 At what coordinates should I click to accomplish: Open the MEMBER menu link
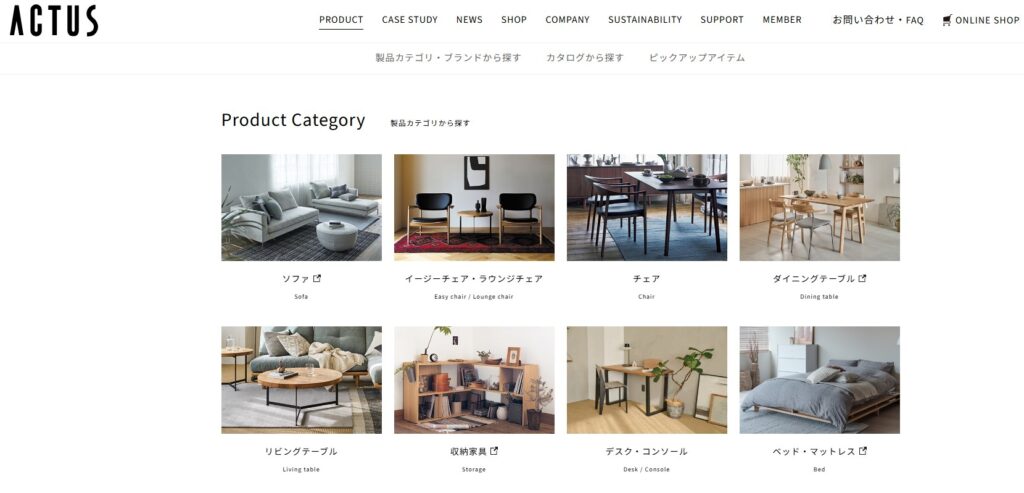click(x=782, y=20)
